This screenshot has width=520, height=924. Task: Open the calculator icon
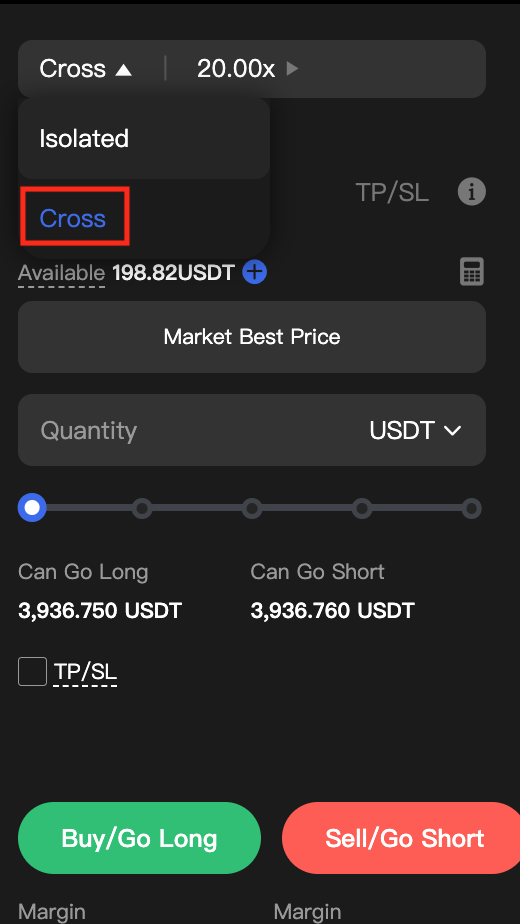click(x=472, y=272)
